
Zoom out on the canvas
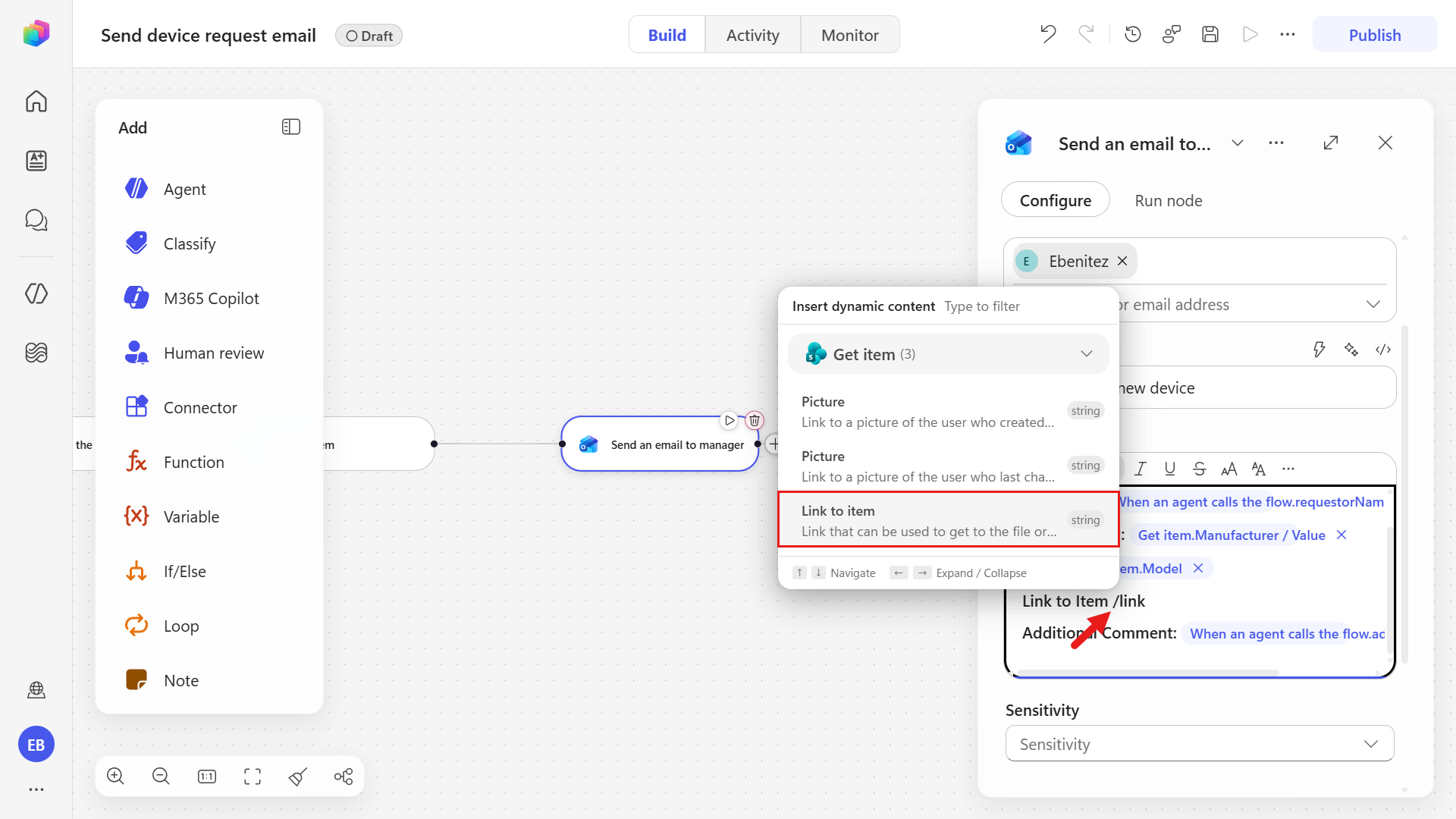161,776
